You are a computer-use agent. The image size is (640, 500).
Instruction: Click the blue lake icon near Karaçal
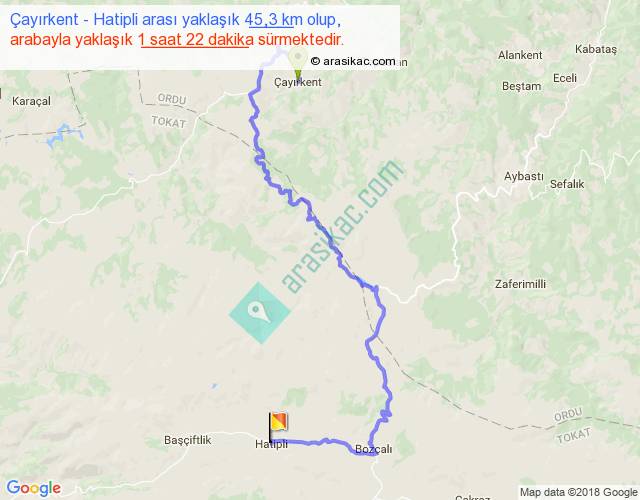[x=64, y=135]
